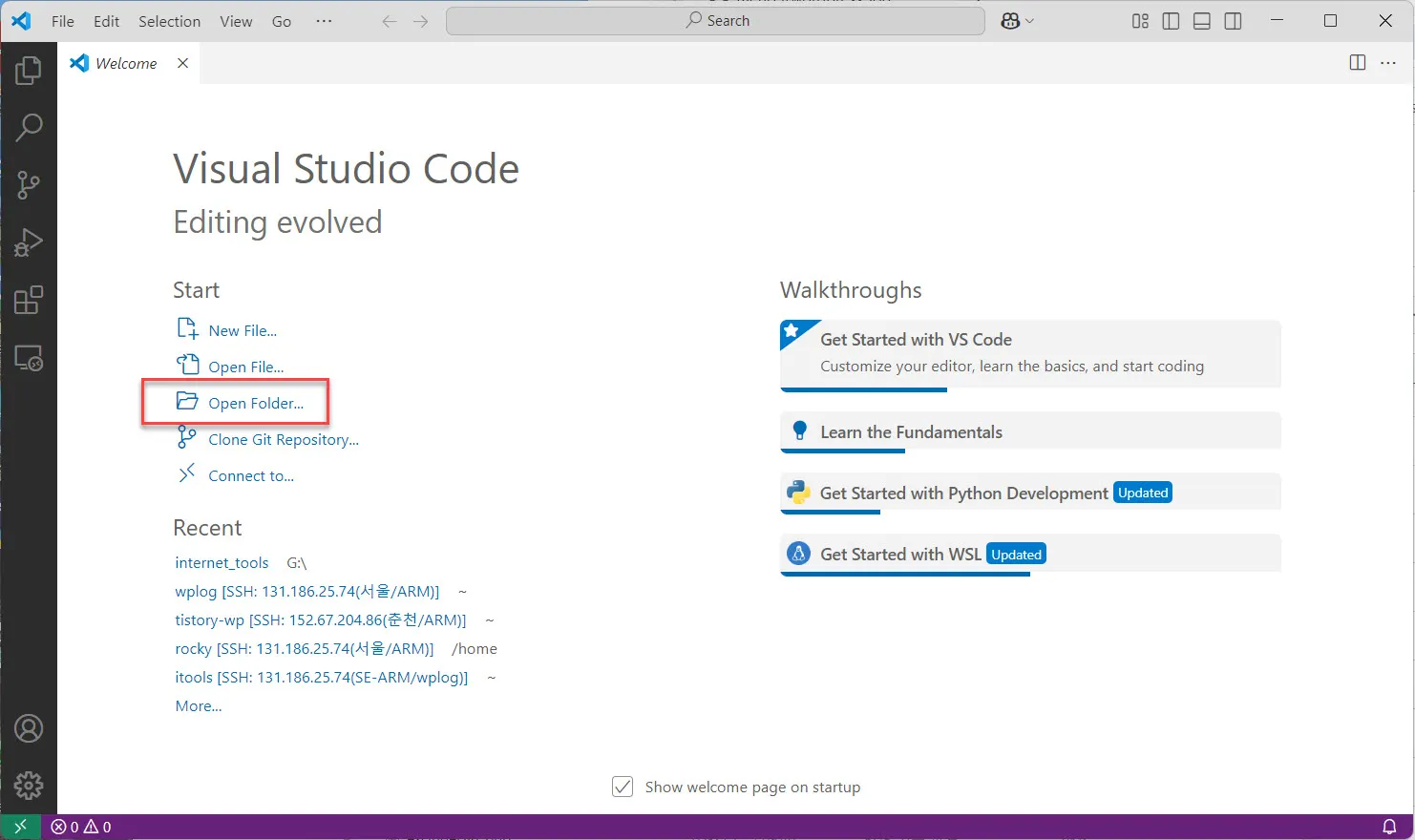This screenshot has height=840, width=1415.
Task: Open the errors and warnings status indicator
Action: [x=81, y=826]
